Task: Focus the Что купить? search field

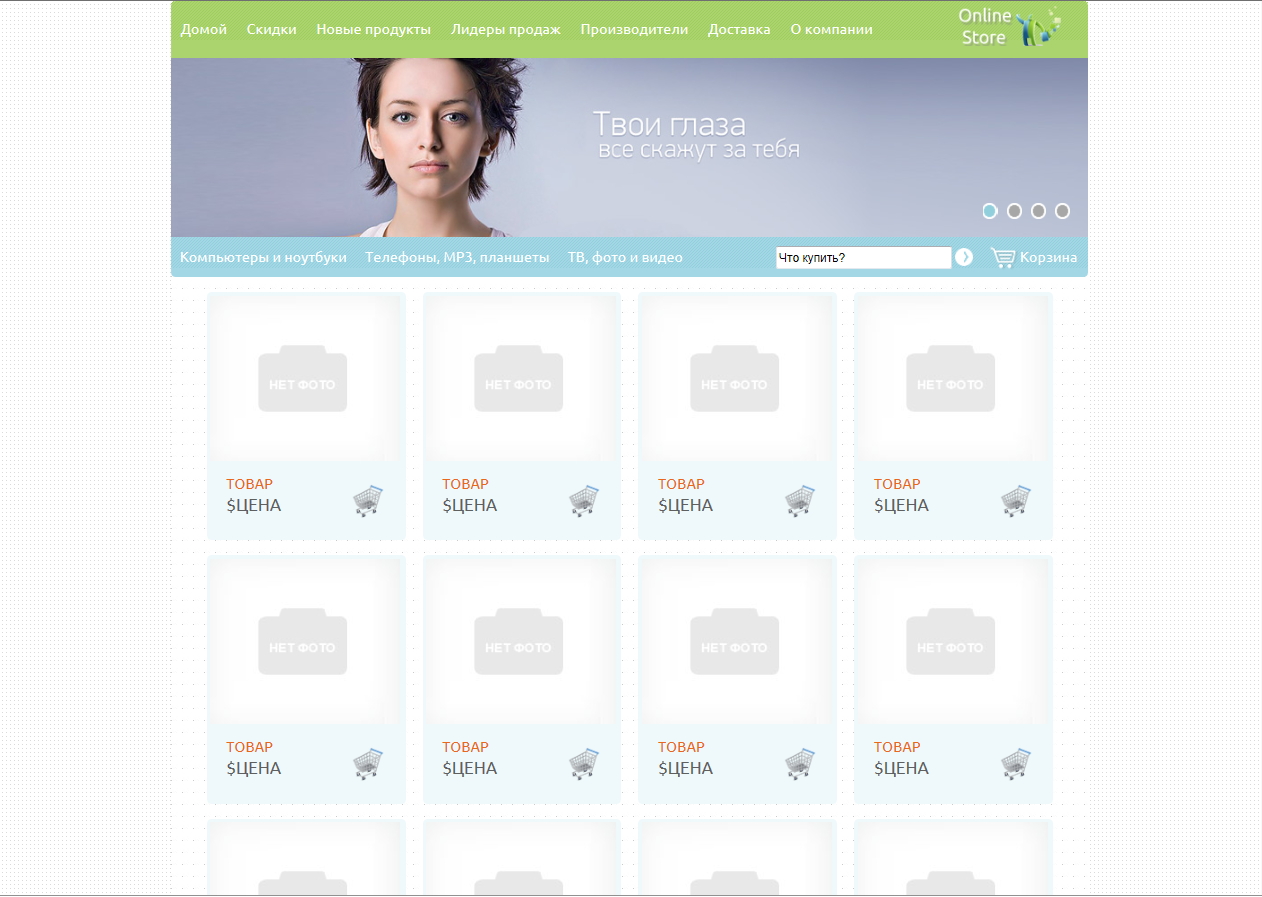Action: tap(864, 258)
